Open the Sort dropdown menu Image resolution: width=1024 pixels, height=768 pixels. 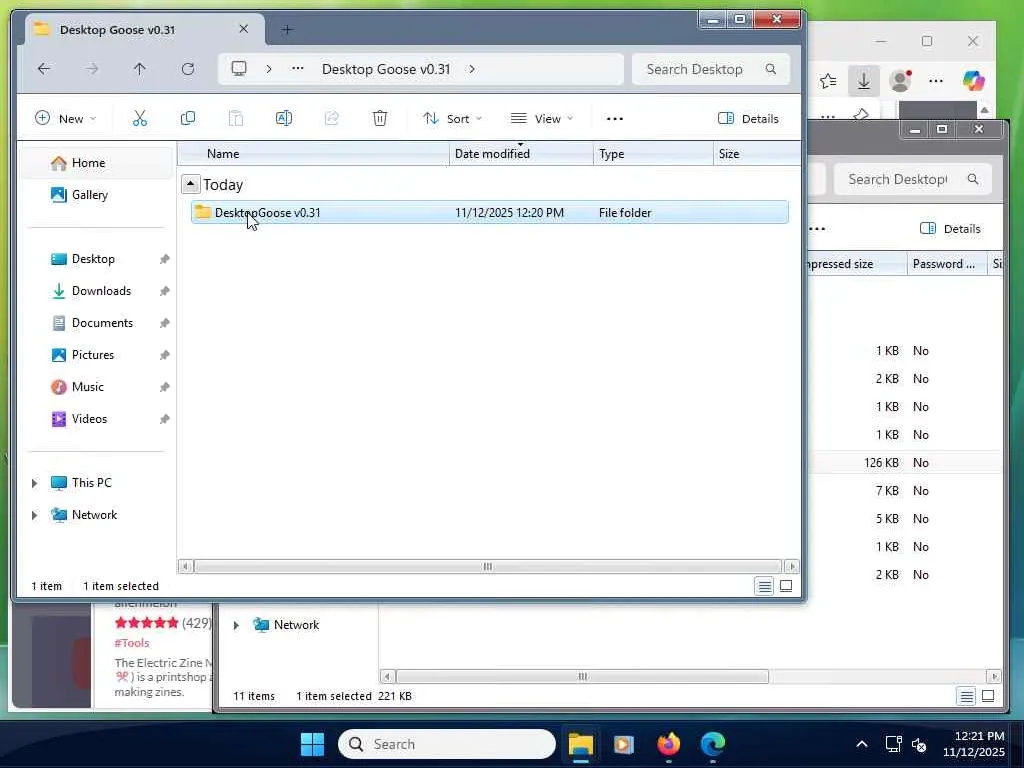pos(453,118)
